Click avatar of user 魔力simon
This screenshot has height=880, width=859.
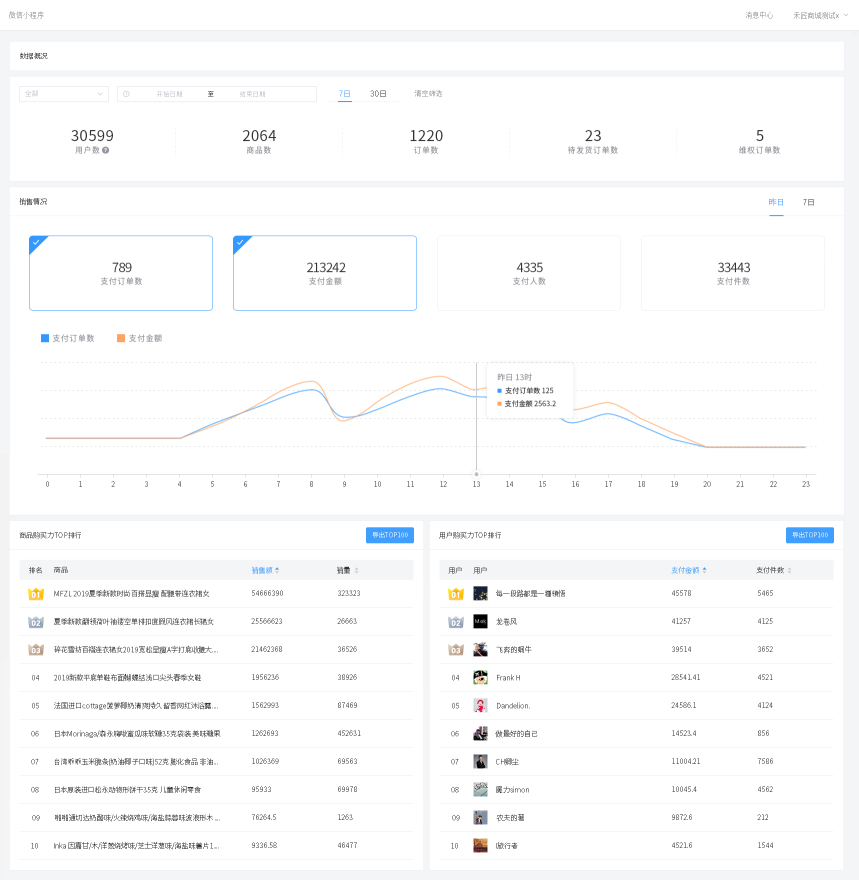[x=480, y=790]
